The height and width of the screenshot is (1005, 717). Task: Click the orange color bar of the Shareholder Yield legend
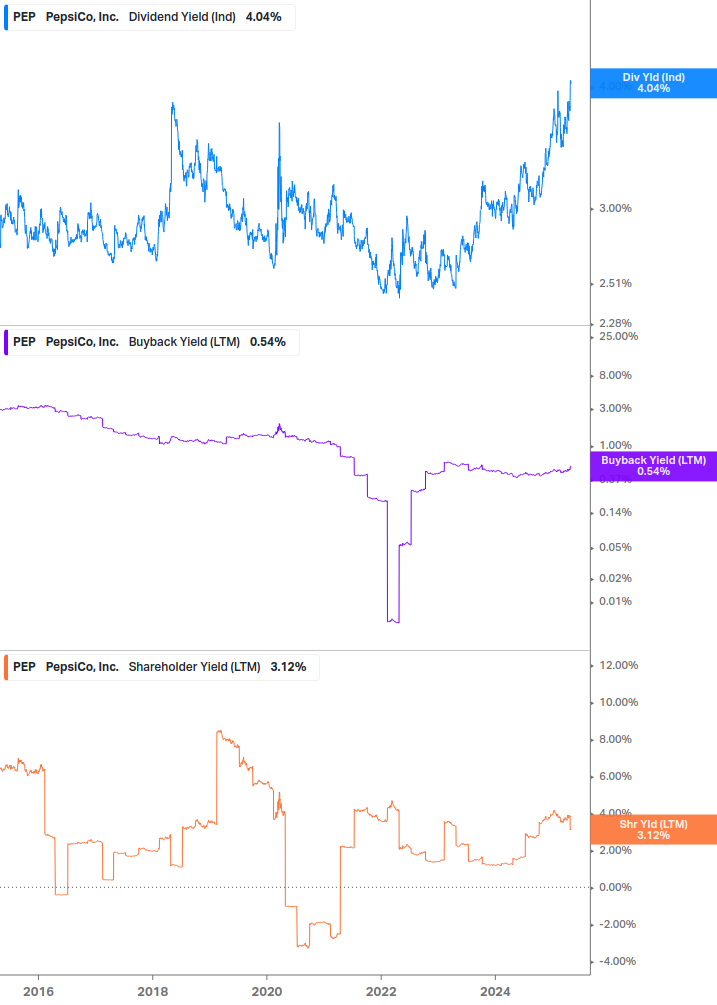point(6,667)
